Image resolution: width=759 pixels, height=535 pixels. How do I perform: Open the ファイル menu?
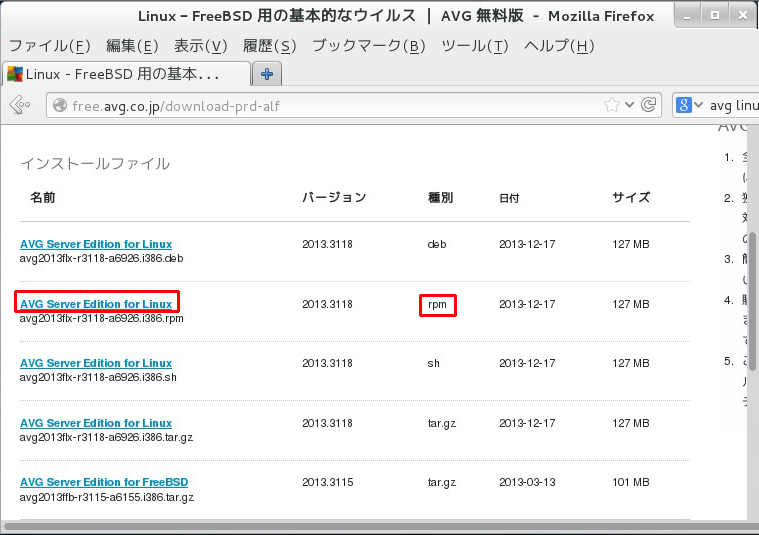(x=49, y=46)
